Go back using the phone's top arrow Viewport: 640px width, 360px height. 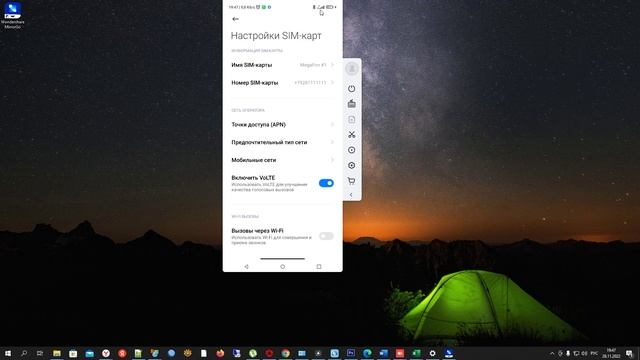pos(235,19)
